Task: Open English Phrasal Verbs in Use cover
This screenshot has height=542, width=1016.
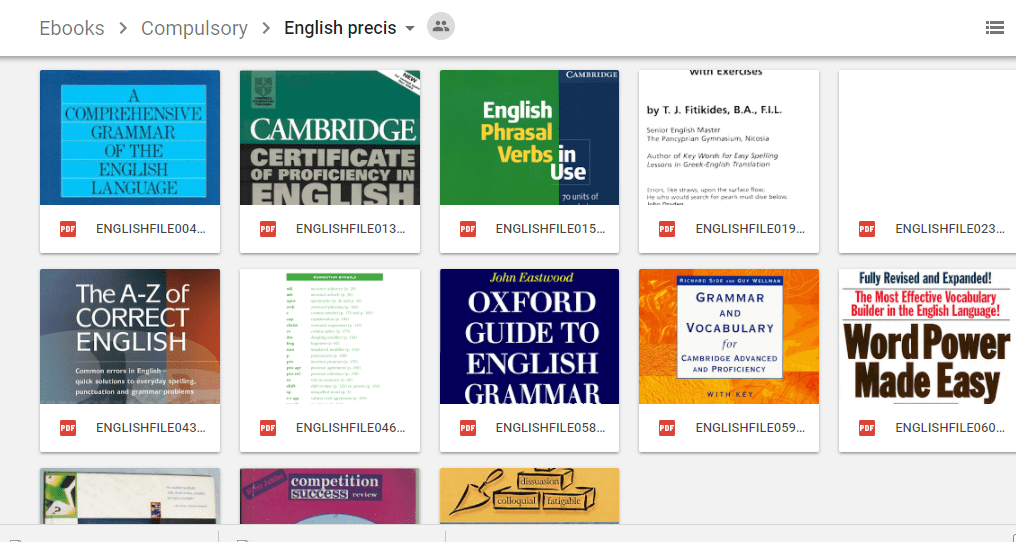Action: coord(529,137)
